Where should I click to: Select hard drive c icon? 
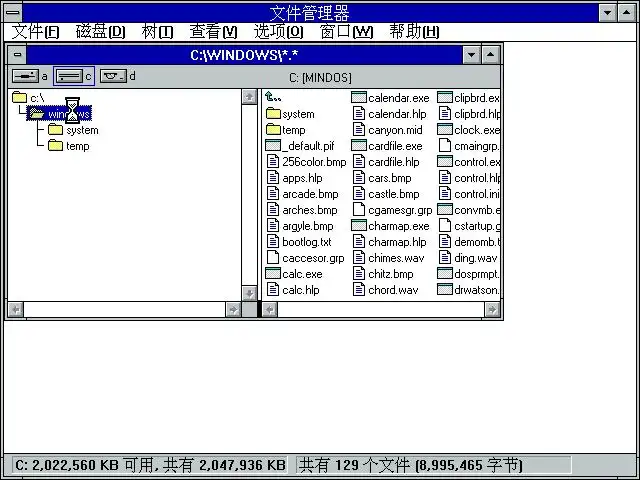(69, 76)
